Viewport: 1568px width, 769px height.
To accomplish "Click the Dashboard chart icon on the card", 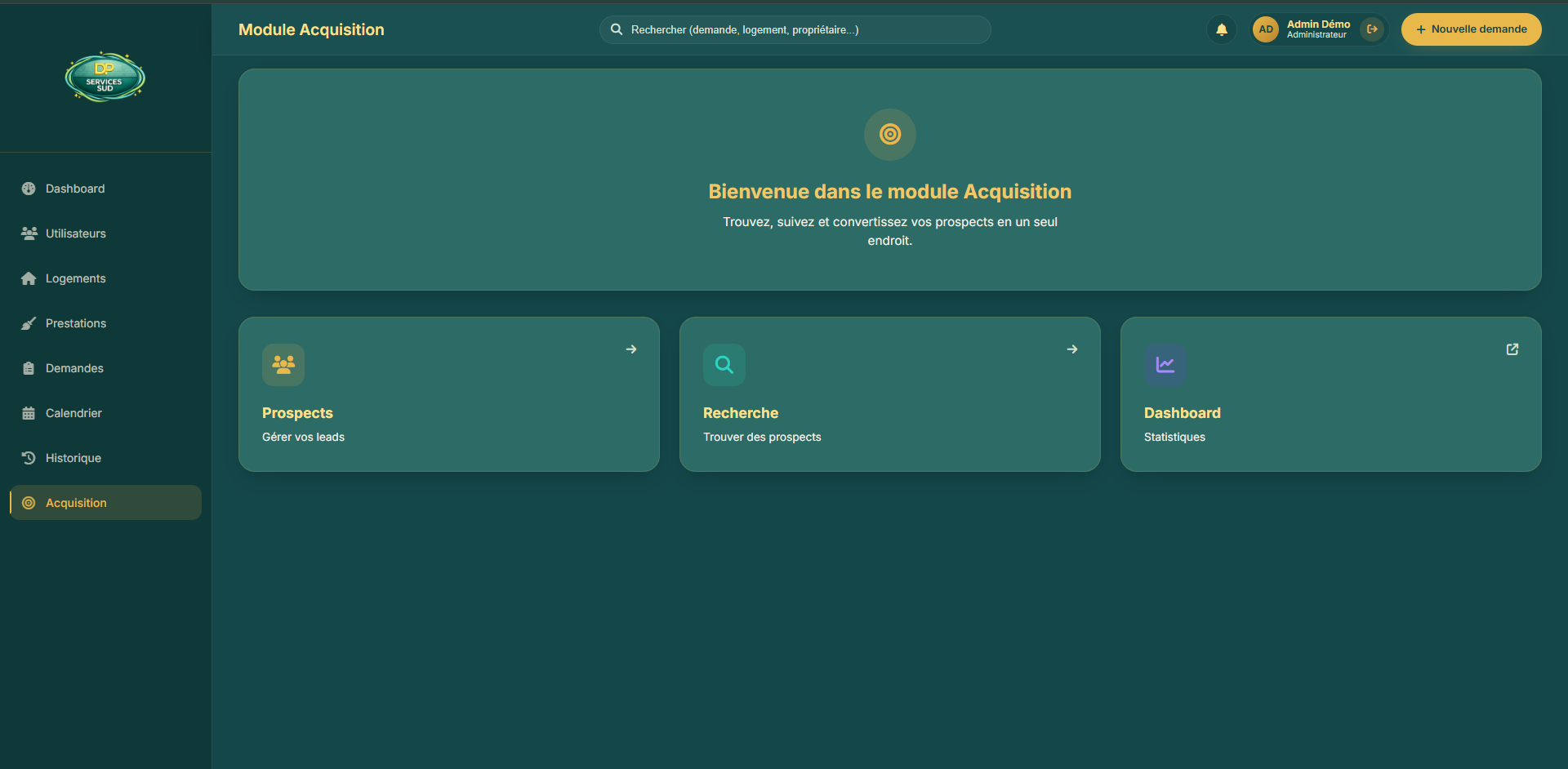I will (x=1165, y=365).
